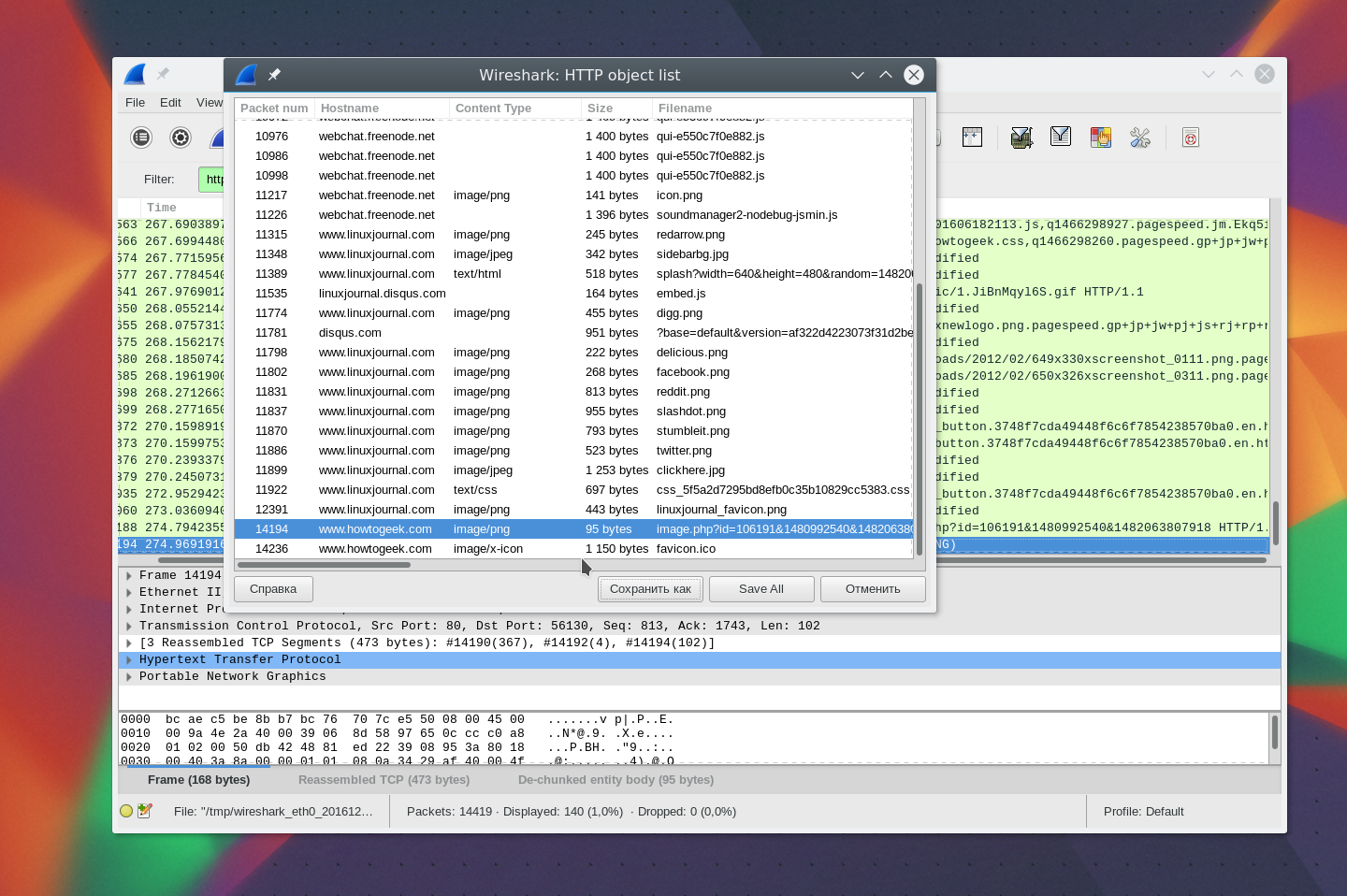The width and height of the screenshot is (1347, 896).
Task: Expand the Reassembled TCP Segments row
Action: click(129, 643)
